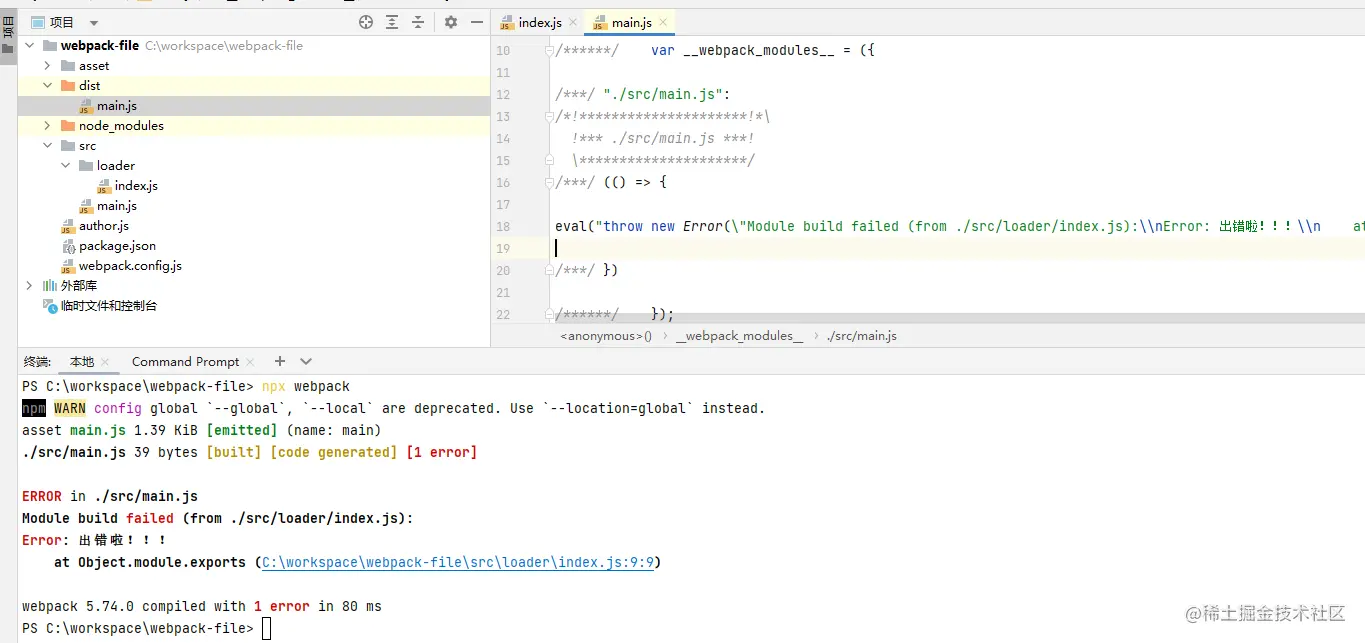The image size is (1365, 643).
Task: Click the 外部库 library icon
Action: click(x=50, y=286)
